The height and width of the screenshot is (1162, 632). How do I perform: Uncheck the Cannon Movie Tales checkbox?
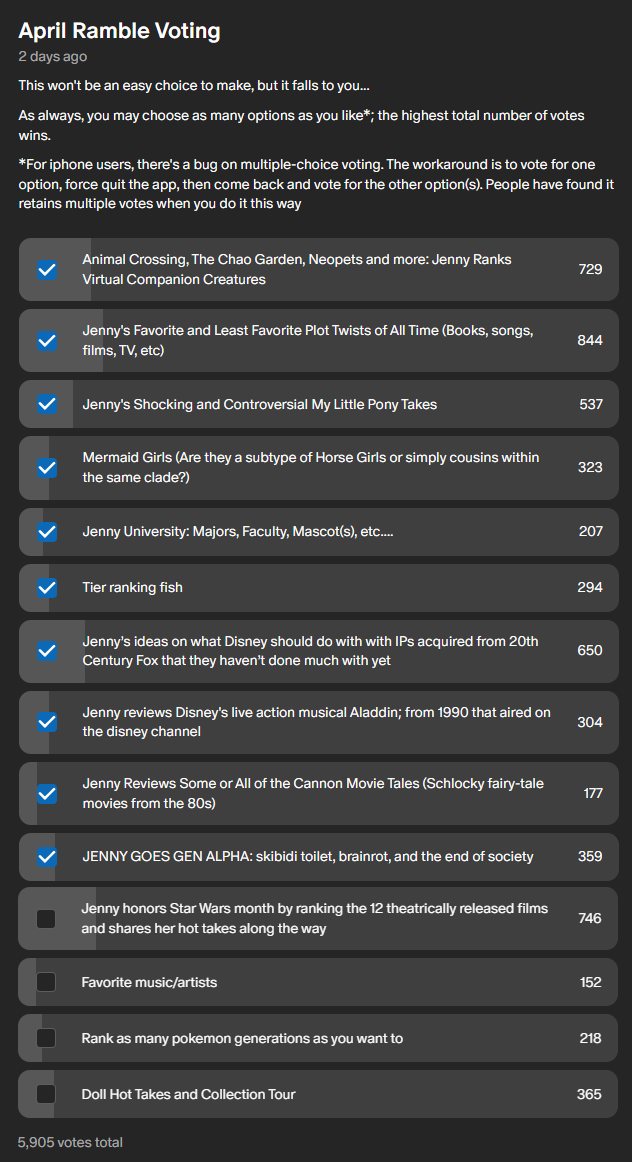[x=47, y=794]
